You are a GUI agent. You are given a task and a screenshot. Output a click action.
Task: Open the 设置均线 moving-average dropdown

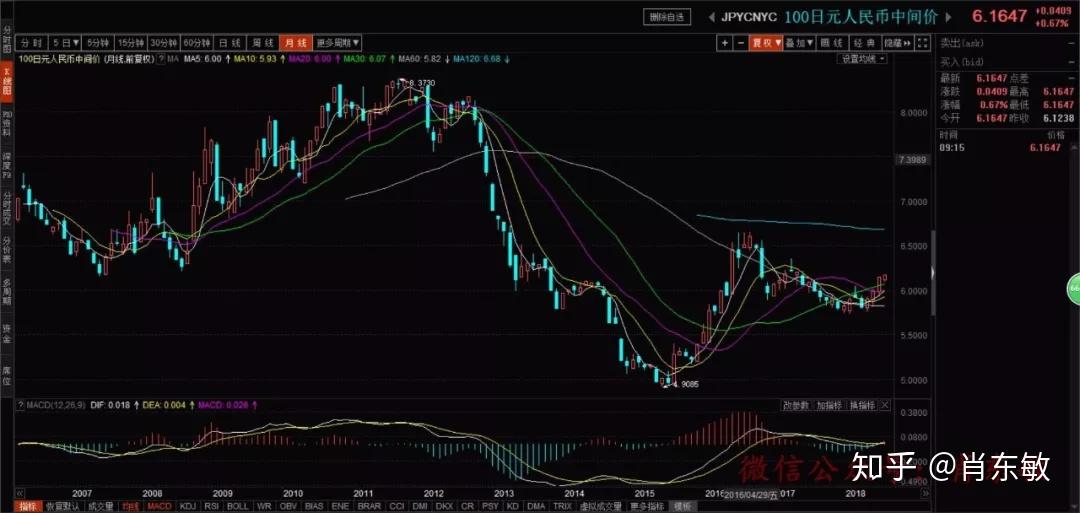862,59
